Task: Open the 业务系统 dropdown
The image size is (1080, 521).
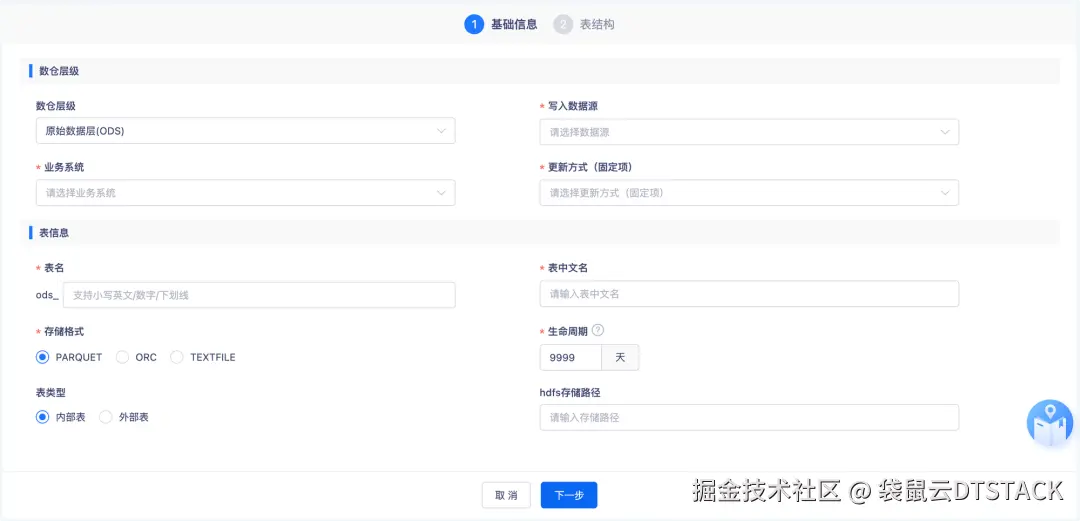Action: (245, 193)
